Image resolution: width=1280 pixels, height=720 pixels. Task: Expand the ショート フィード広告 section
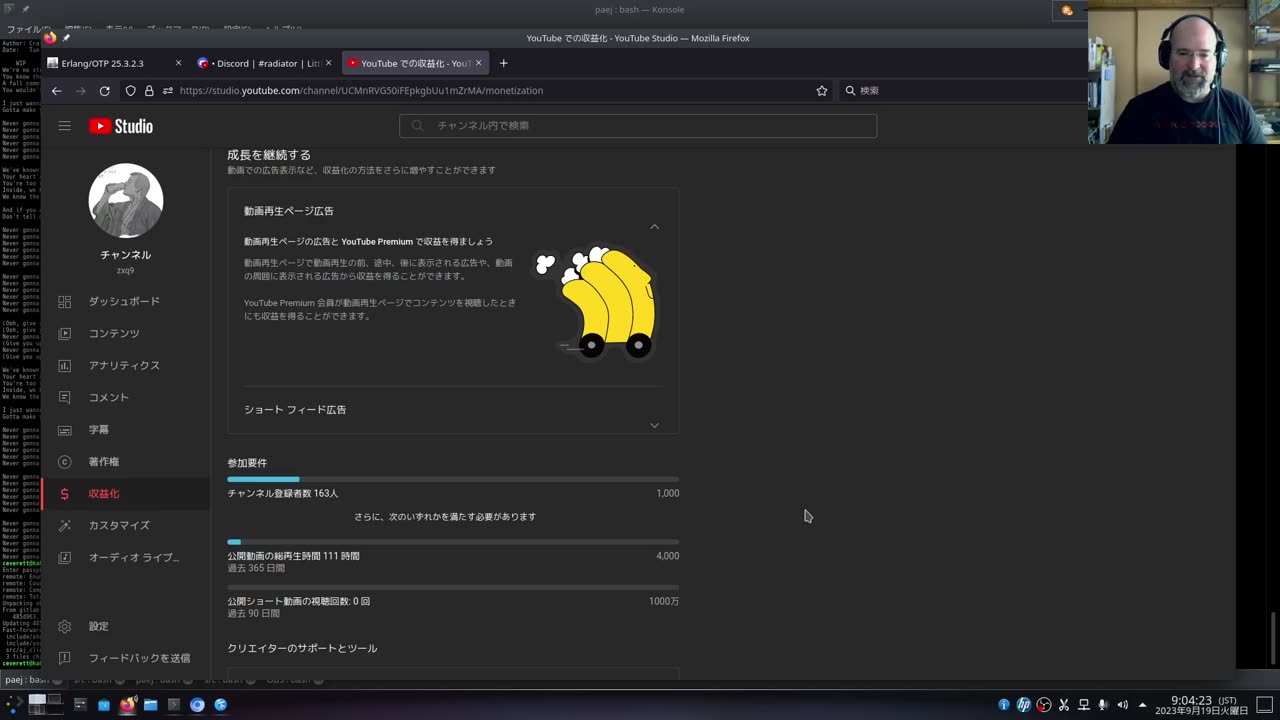pyautogui.click(x=654, y=425)
